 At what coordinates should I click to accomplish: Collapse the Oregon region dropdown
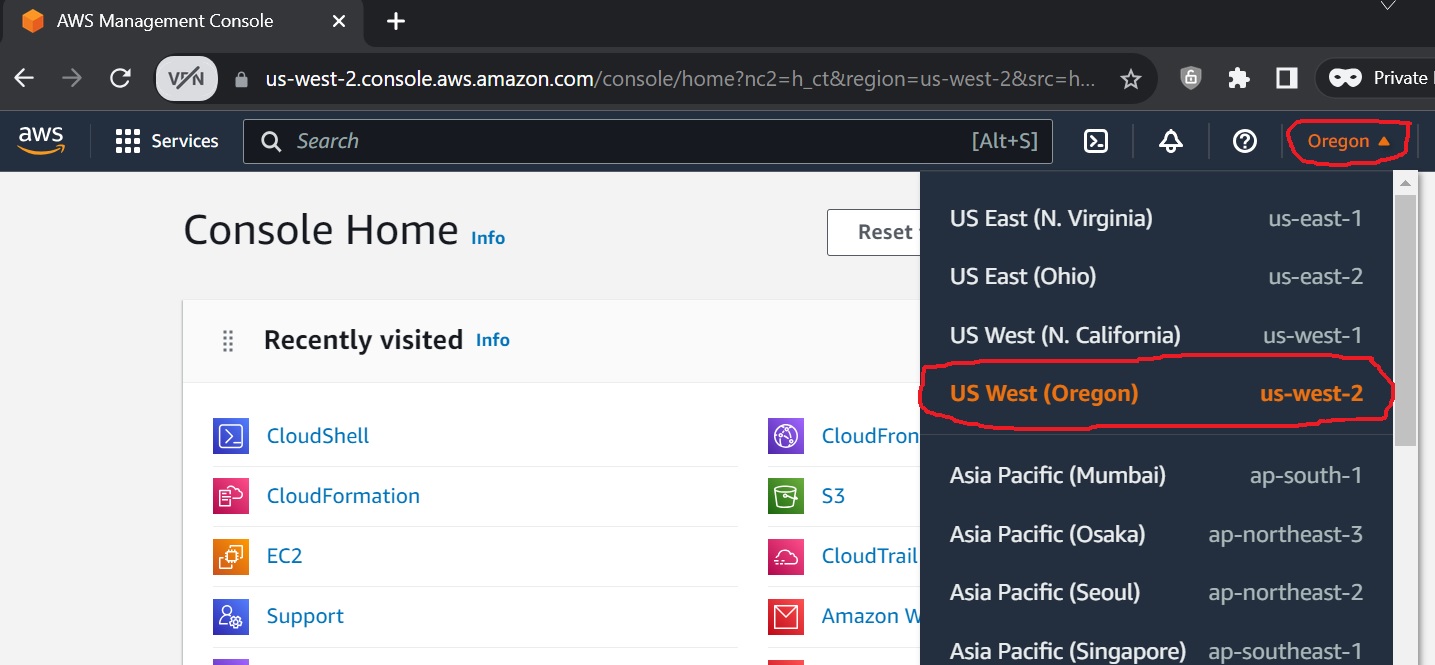coord(1349,141)
